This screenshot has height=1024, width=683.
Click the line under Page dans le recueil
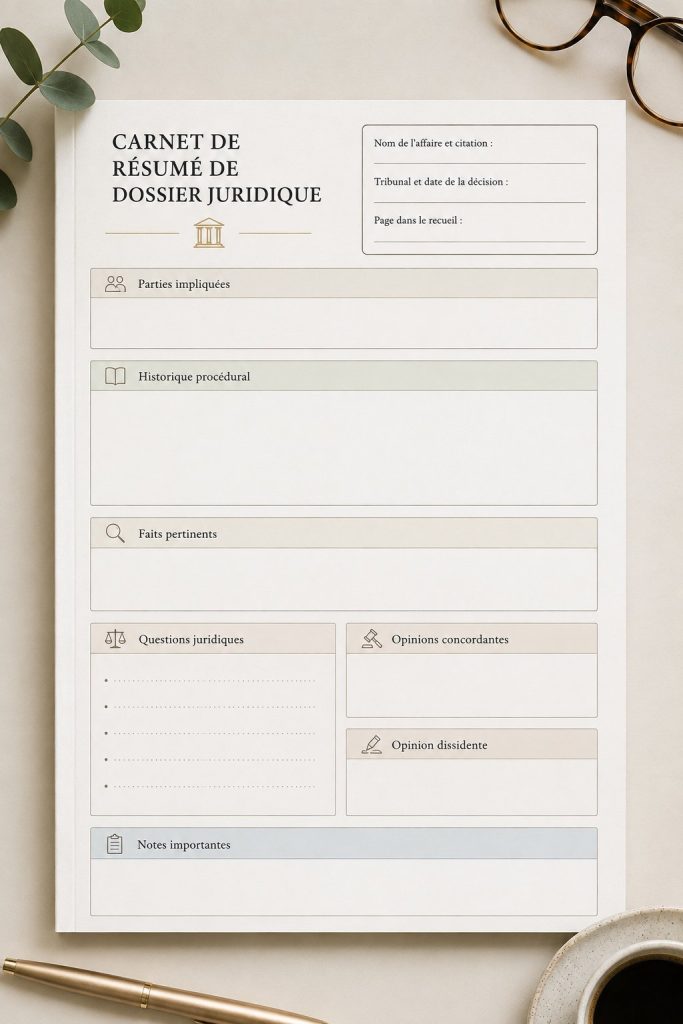coord(480,242)
